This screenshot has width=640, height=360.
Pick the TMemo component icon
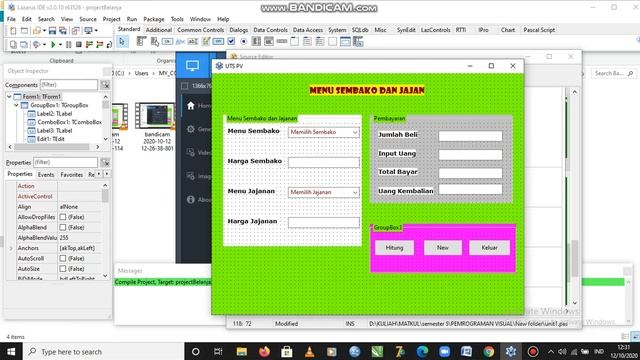[206, 41]
